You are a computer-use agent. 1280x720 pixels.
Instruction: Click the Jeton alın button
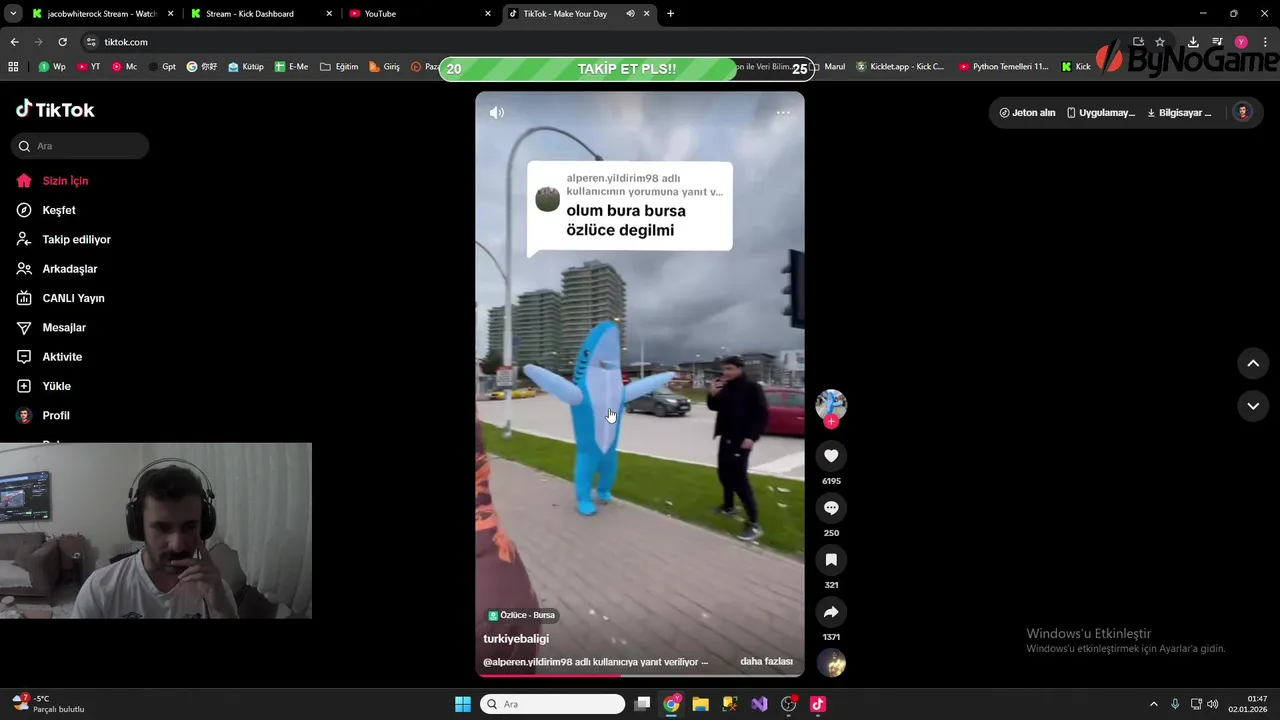(1027, 113)
